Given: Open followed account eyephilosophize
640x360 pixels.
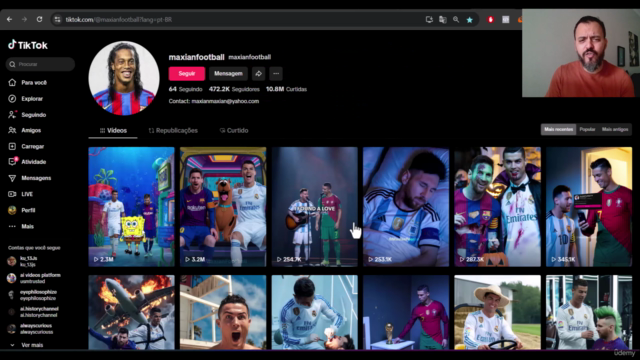Looking at the screenshot, I should [x=32, y=295].
